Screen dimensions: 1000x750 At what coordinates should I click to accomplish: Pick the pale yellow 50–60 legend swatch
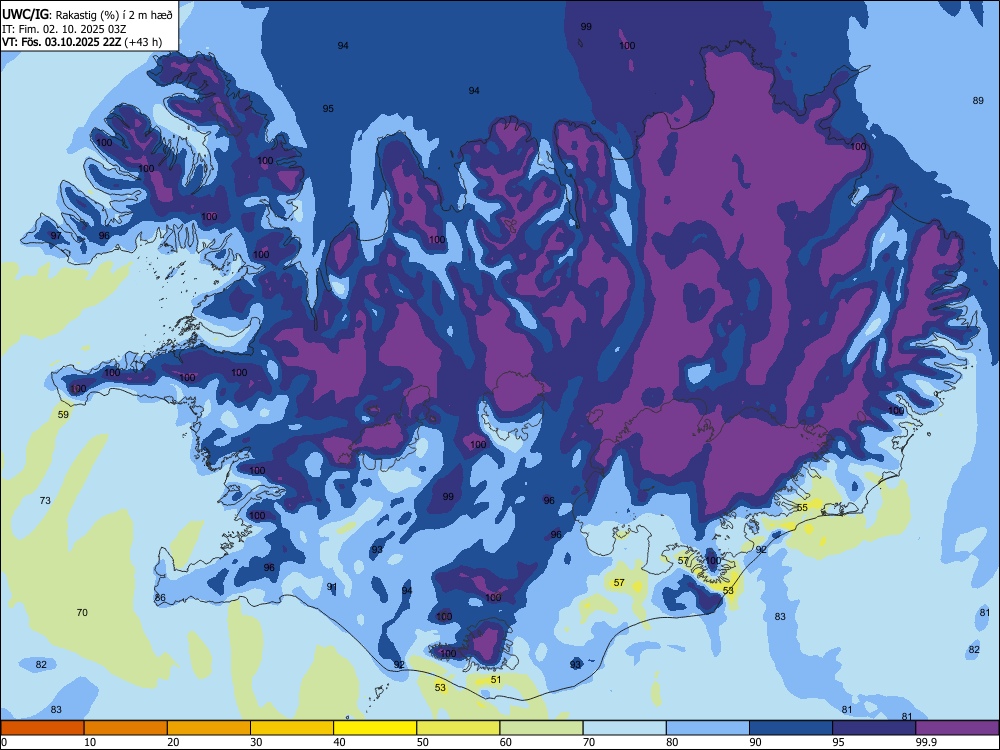pyautogui.click(x=458, y=728)
